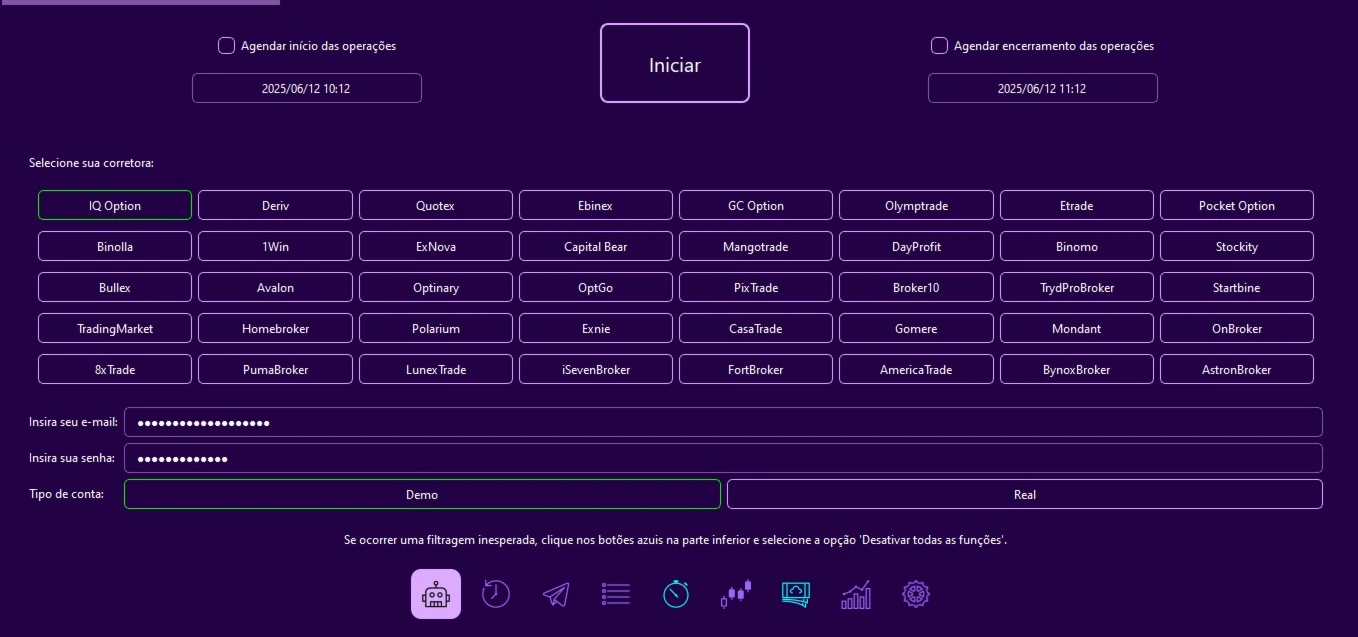Select the Broker10 broker
Screen dimensions: 1358x637
coord(916,287)
